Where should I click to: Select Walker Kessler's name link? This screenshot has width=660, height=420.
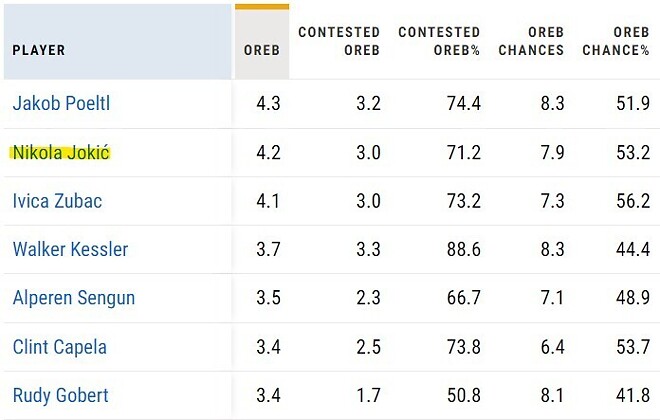tap(70, 250)
